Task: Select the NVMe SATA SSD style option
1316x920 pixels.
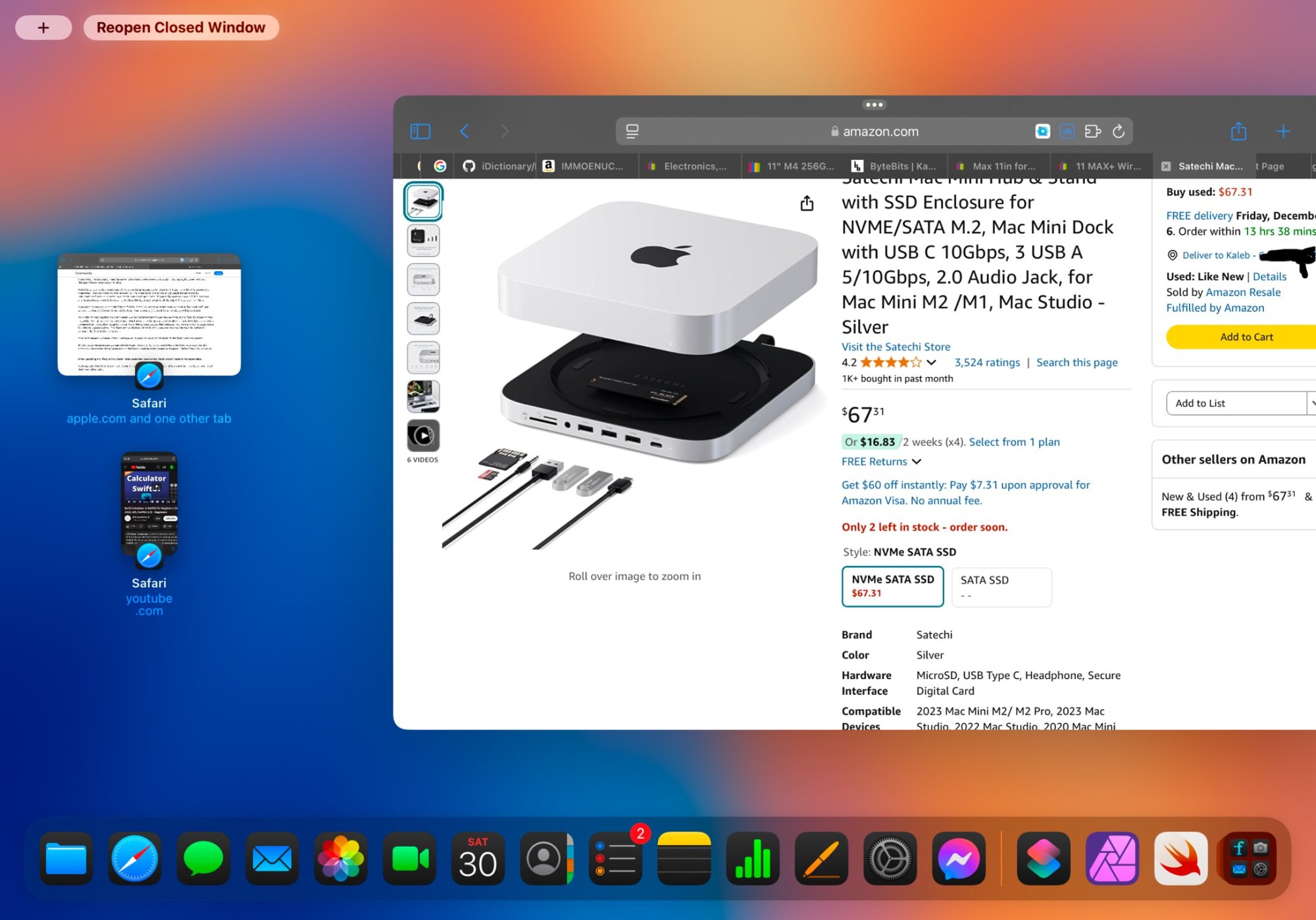Action: 892,586
